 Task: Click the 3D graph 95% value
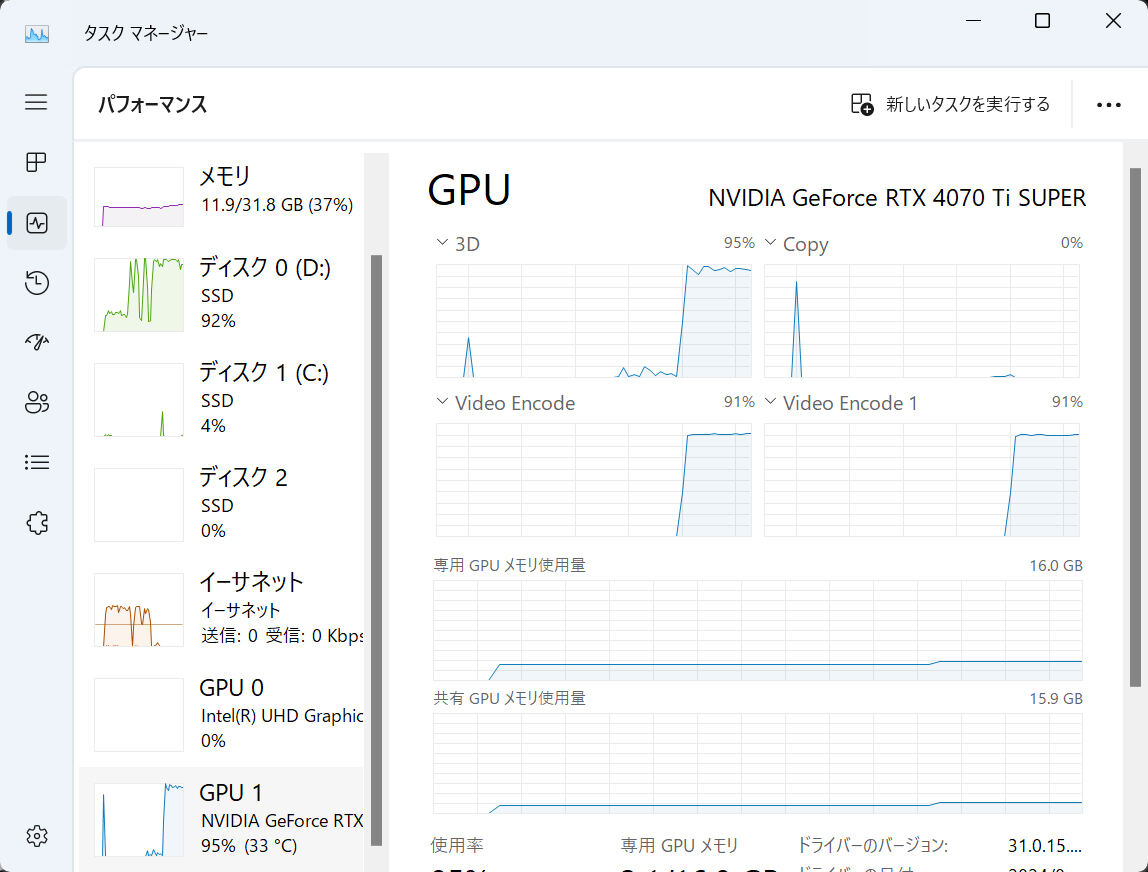739,242
